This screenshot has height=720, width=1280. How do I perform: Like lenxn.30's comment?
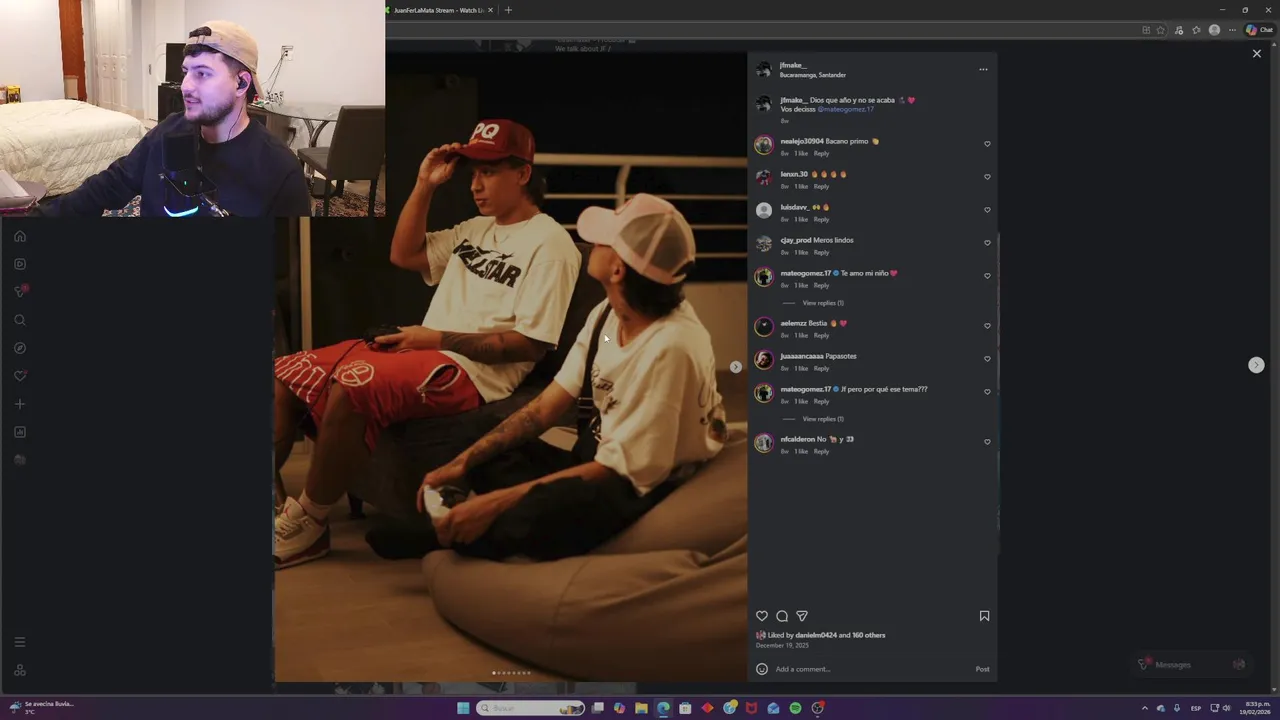coord(987,177)
